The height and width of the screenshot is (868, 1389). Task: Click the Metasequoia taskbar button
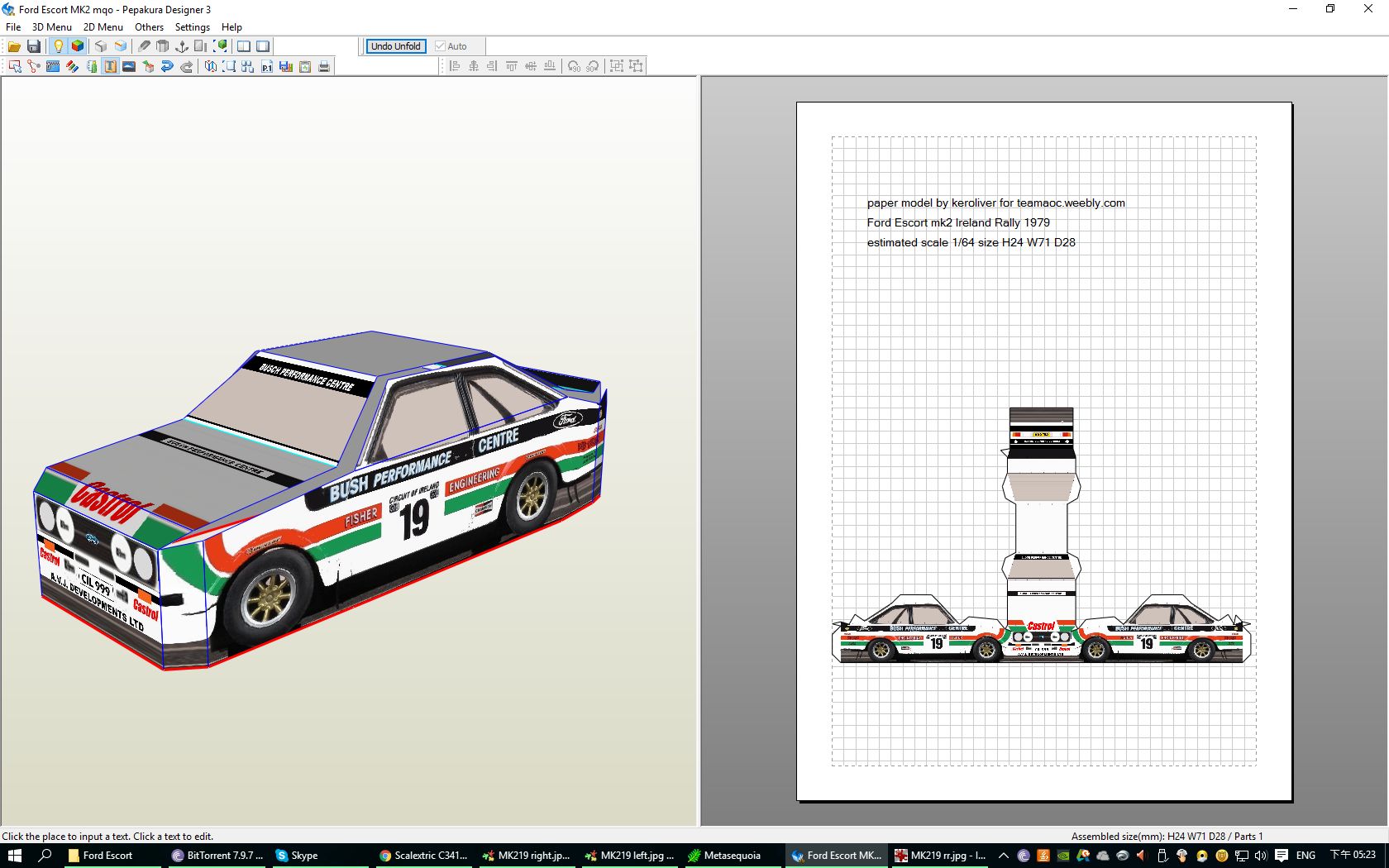(x=725, y=856)
